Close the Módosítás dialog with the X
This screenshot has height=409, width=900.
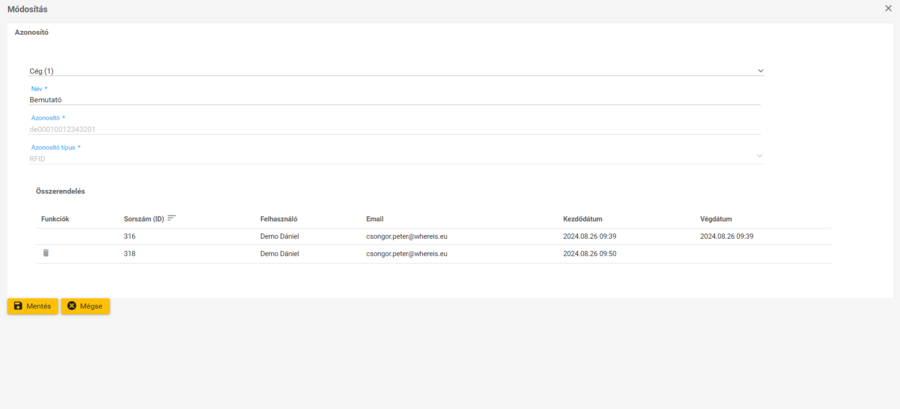pyautogui.click(x=888, y=8)
